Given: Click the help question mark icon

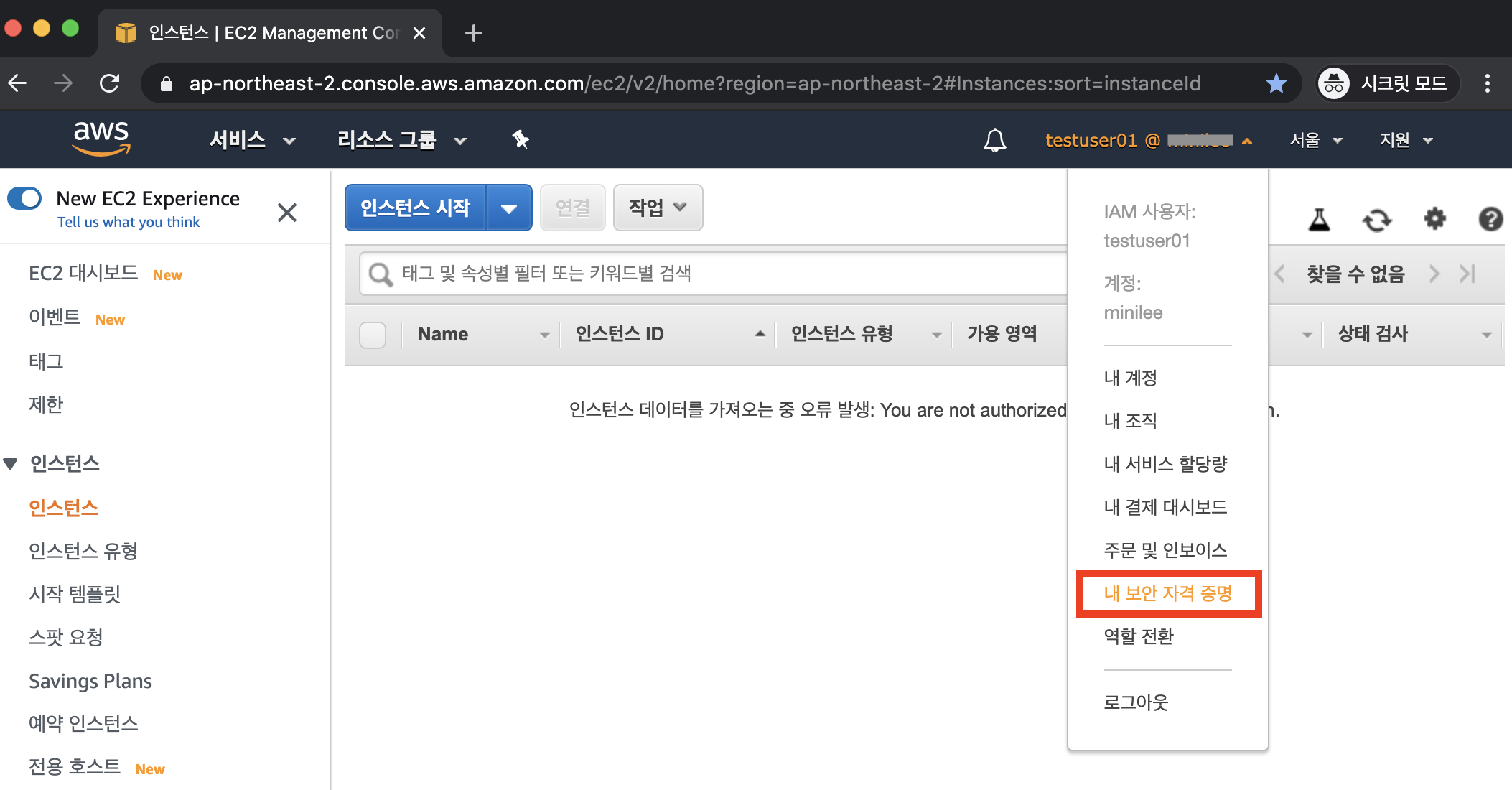Looking at the screenshot, I should point(1490,219).
